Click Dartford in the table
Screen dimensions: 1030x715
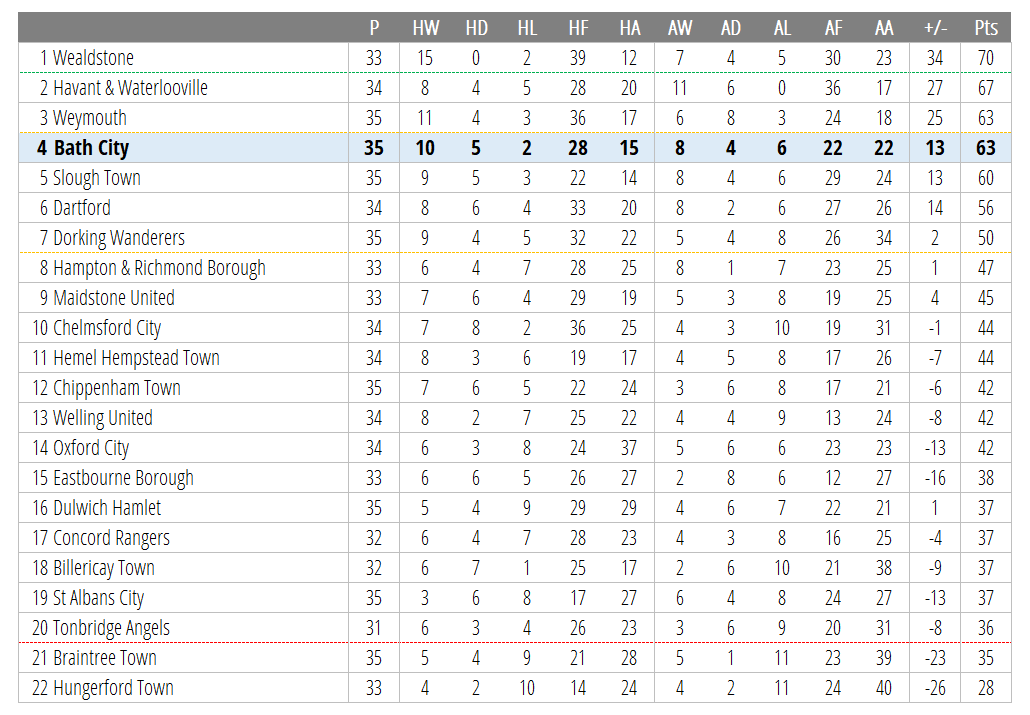(81, 208)
